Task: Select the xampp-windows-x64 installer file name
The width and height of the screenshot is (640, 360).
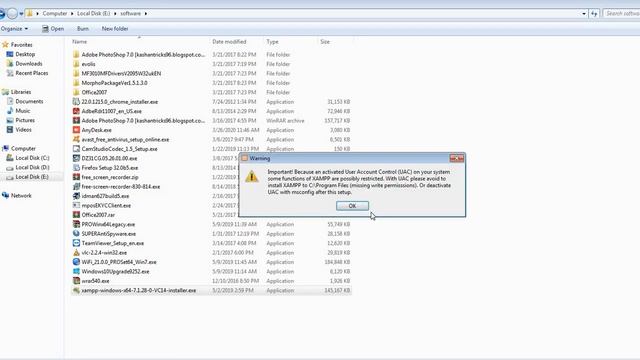Action: [x=139, y=290]
